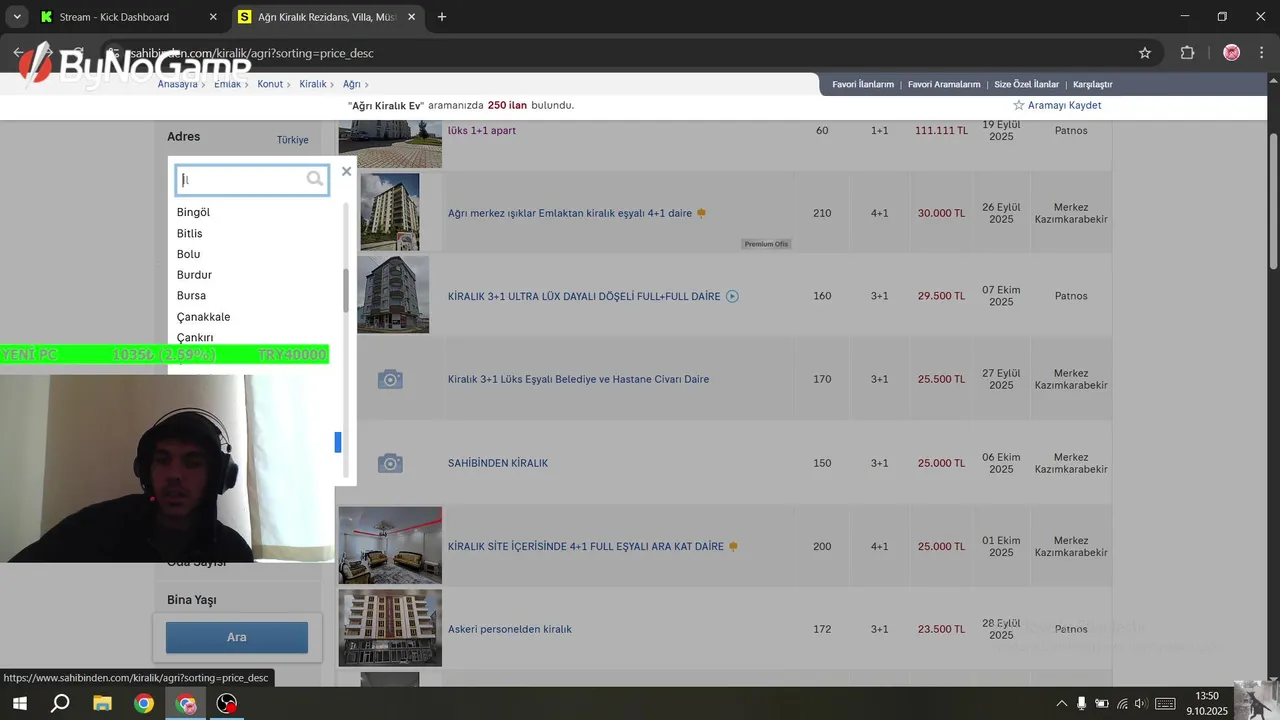Select Bitlis from the city list
Image resolution: width=1280 pixels, height=720 pixels.
click(189, 233)
